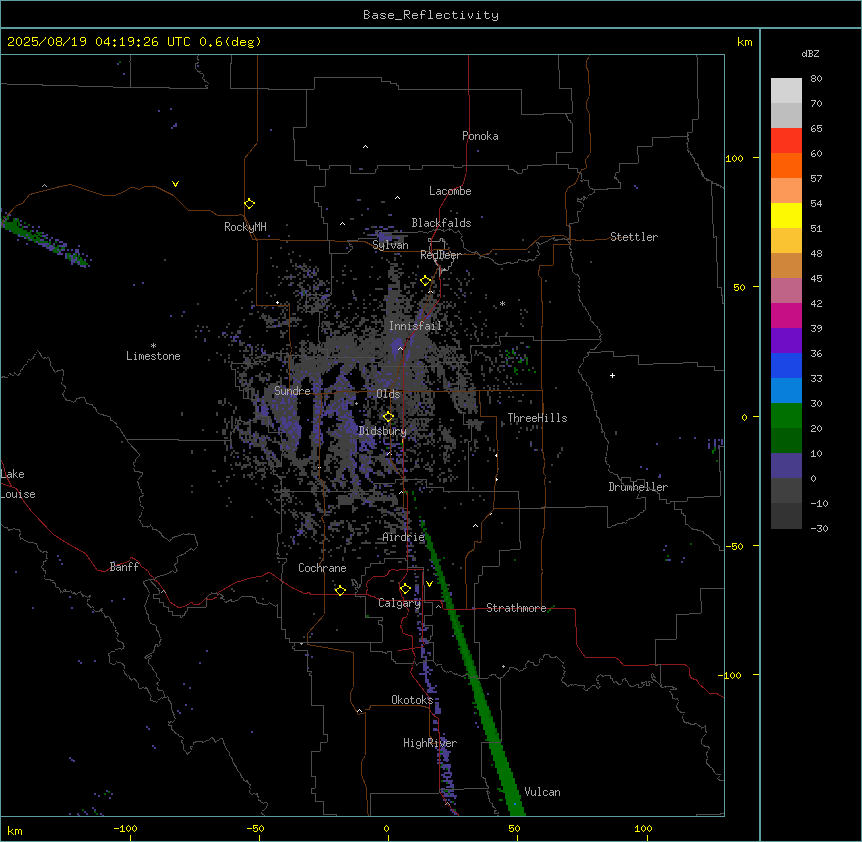The image size is (862, 842).
Task: Click the -50 tick label on vertical axis
Action: coord(734,546)
